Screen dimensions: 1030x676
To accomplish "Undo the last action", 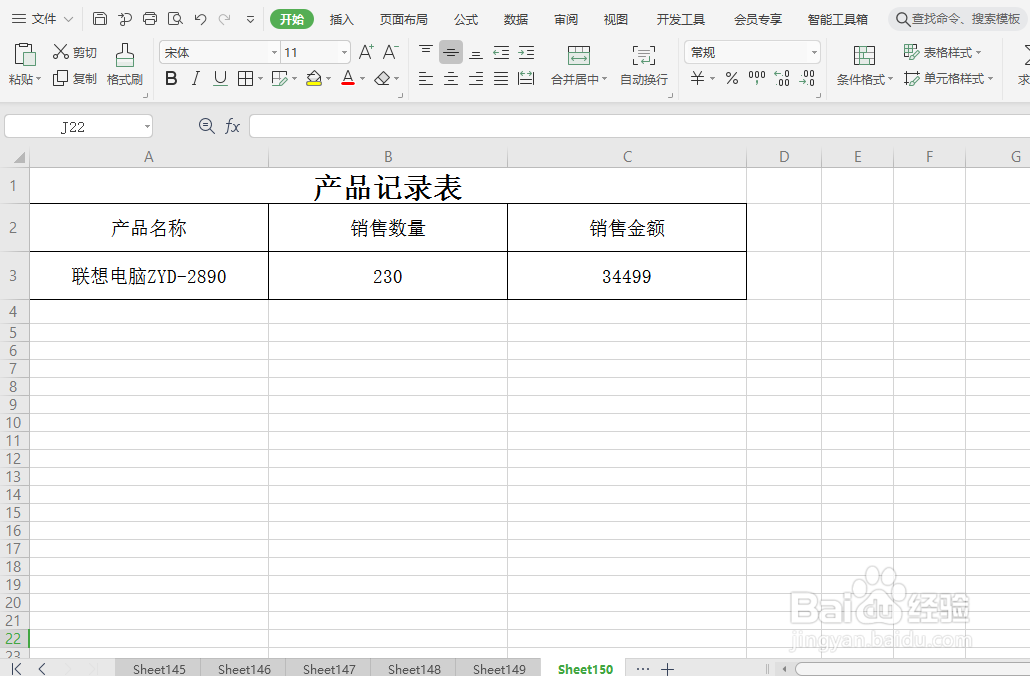I will pyautogui.click(x=200, y=19).
